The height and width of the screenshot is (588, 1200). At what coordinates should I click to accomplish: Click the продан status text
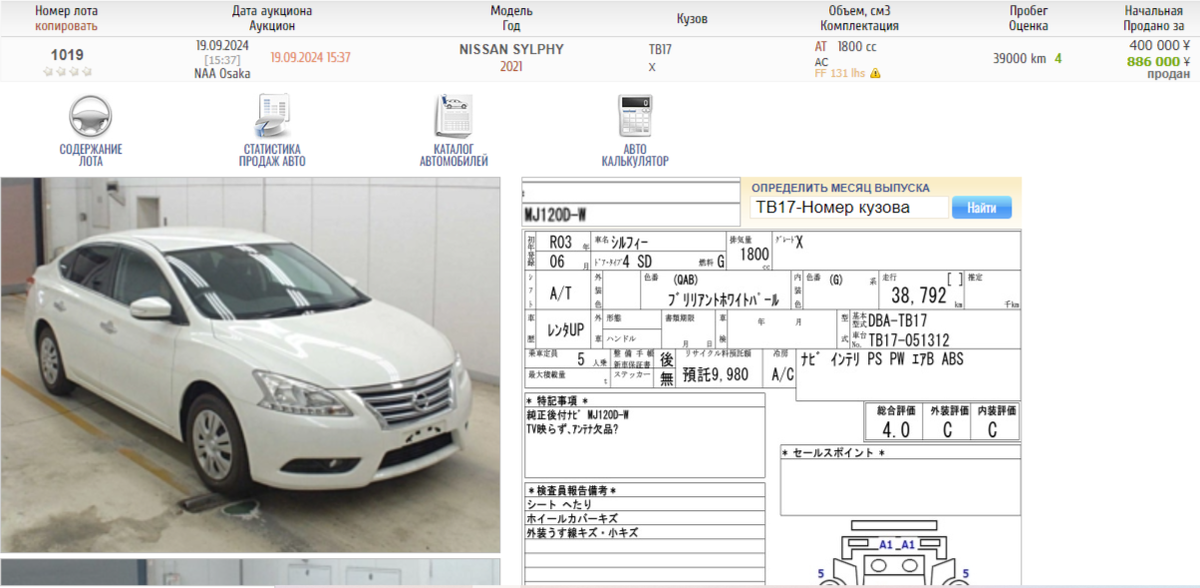pos(1168,74)
